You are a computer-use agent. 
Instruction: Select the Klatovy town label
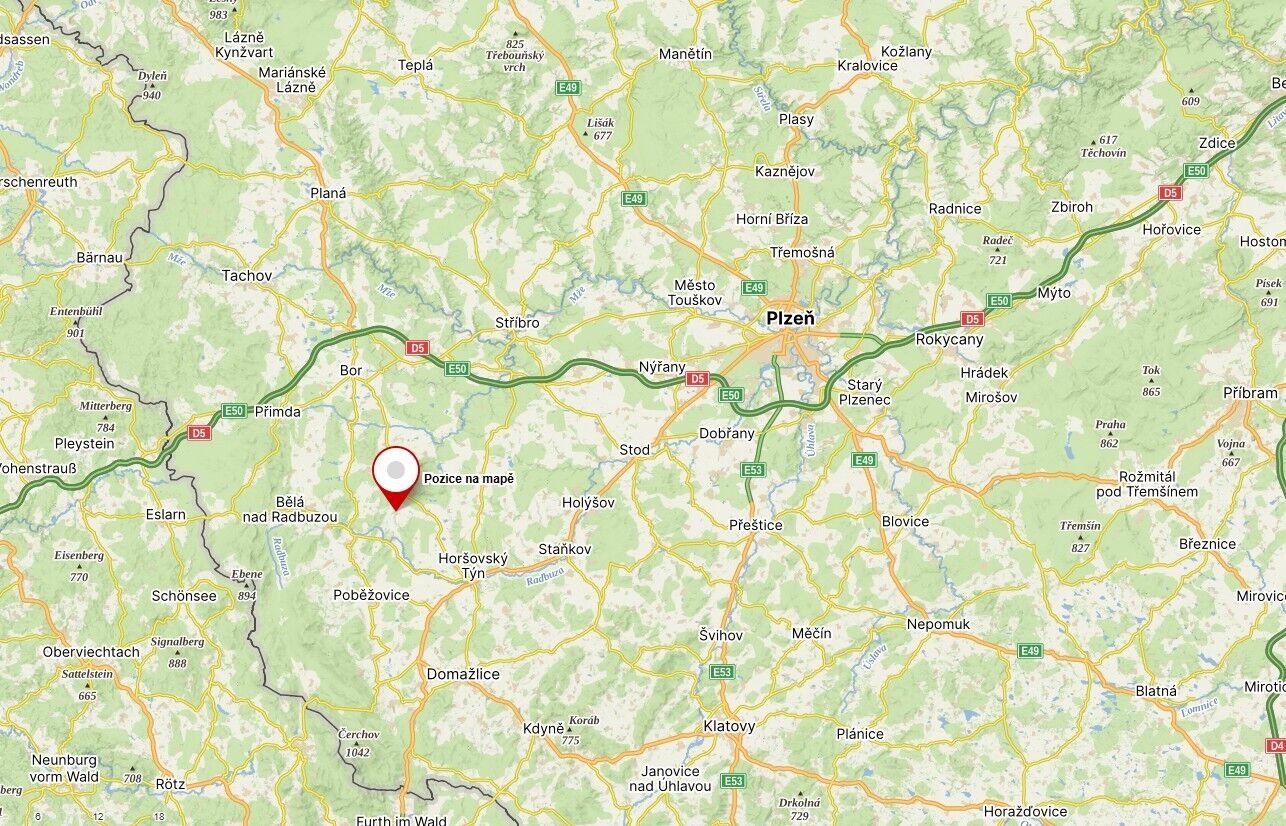729,726
